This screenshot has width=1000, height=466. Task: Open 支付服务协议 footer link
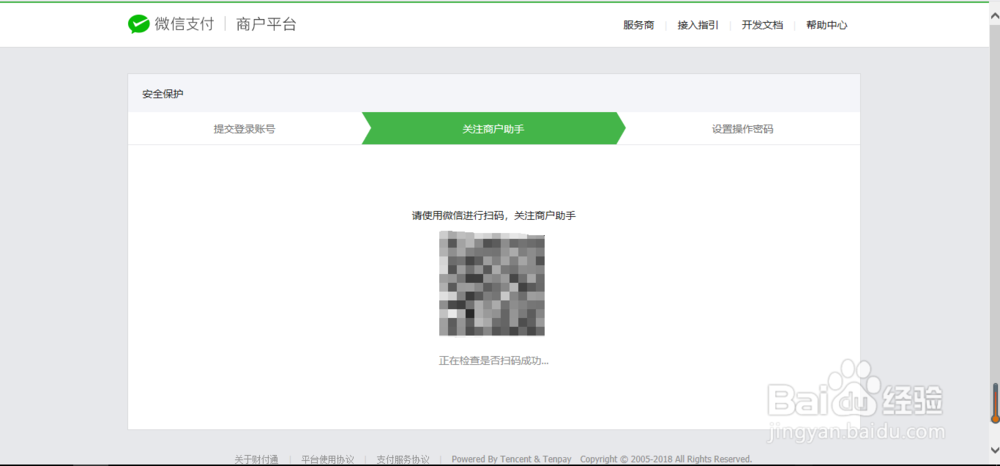click(x=402, y=460)
